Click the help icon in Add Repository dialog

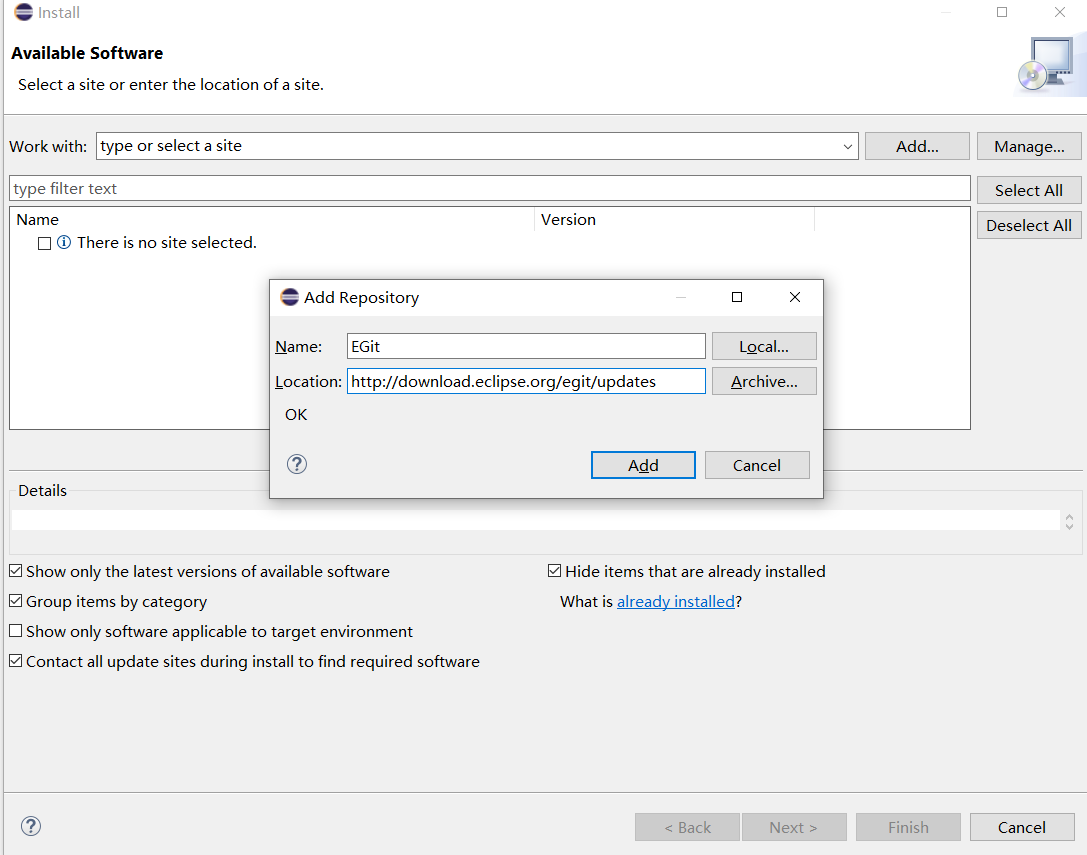[x=297, y=464]
